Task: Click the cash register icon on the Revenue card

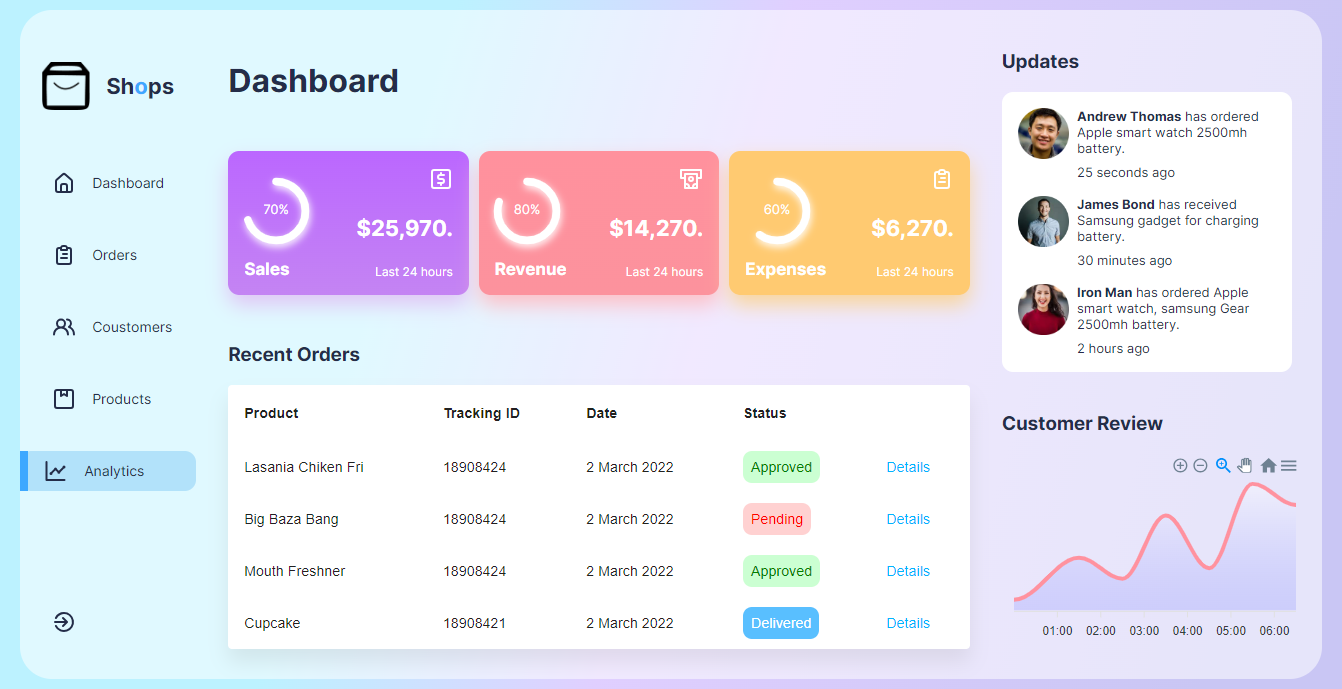Action: [x=691, y=179]
